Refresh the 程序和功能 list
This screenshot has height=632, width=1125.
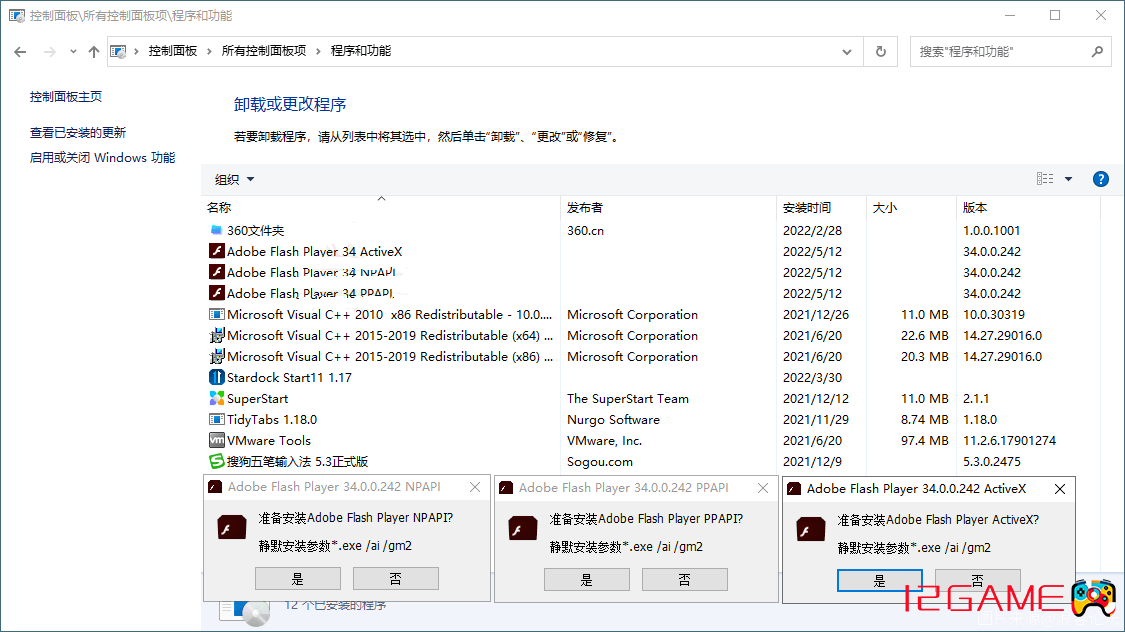880,52
